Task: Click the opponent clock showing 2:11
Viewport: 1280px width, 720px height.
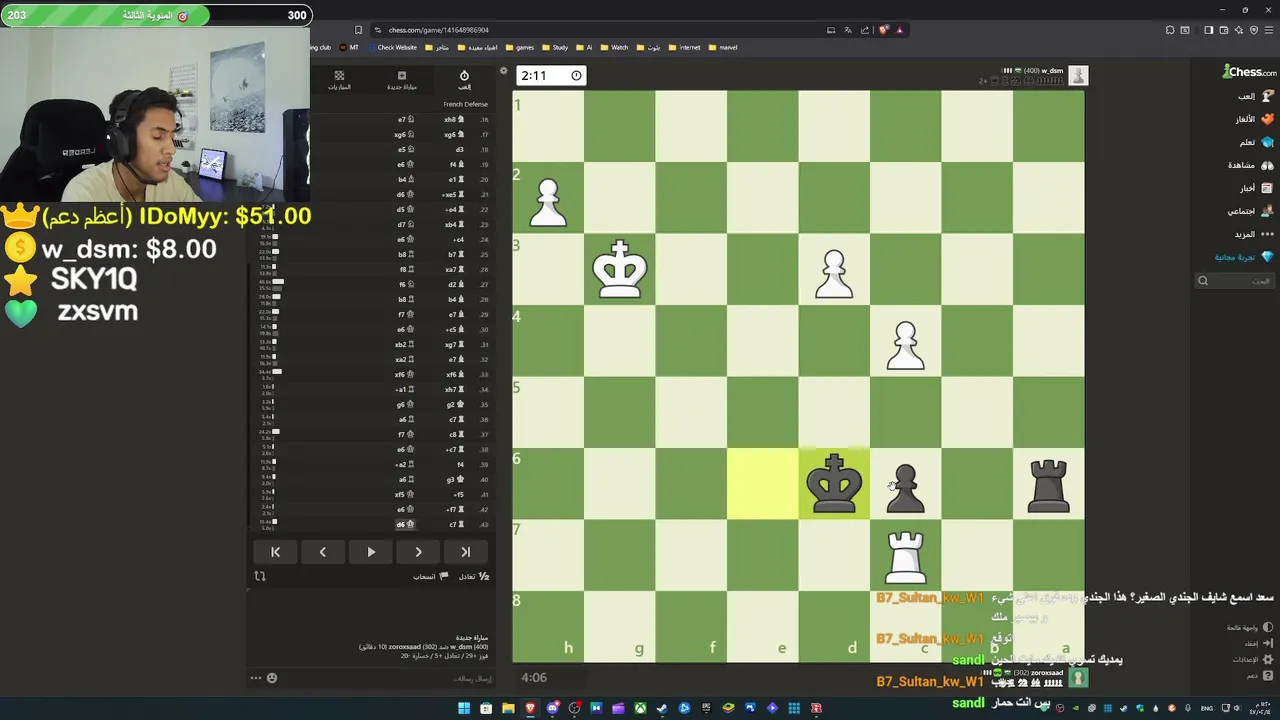Action: click(550, 75)
